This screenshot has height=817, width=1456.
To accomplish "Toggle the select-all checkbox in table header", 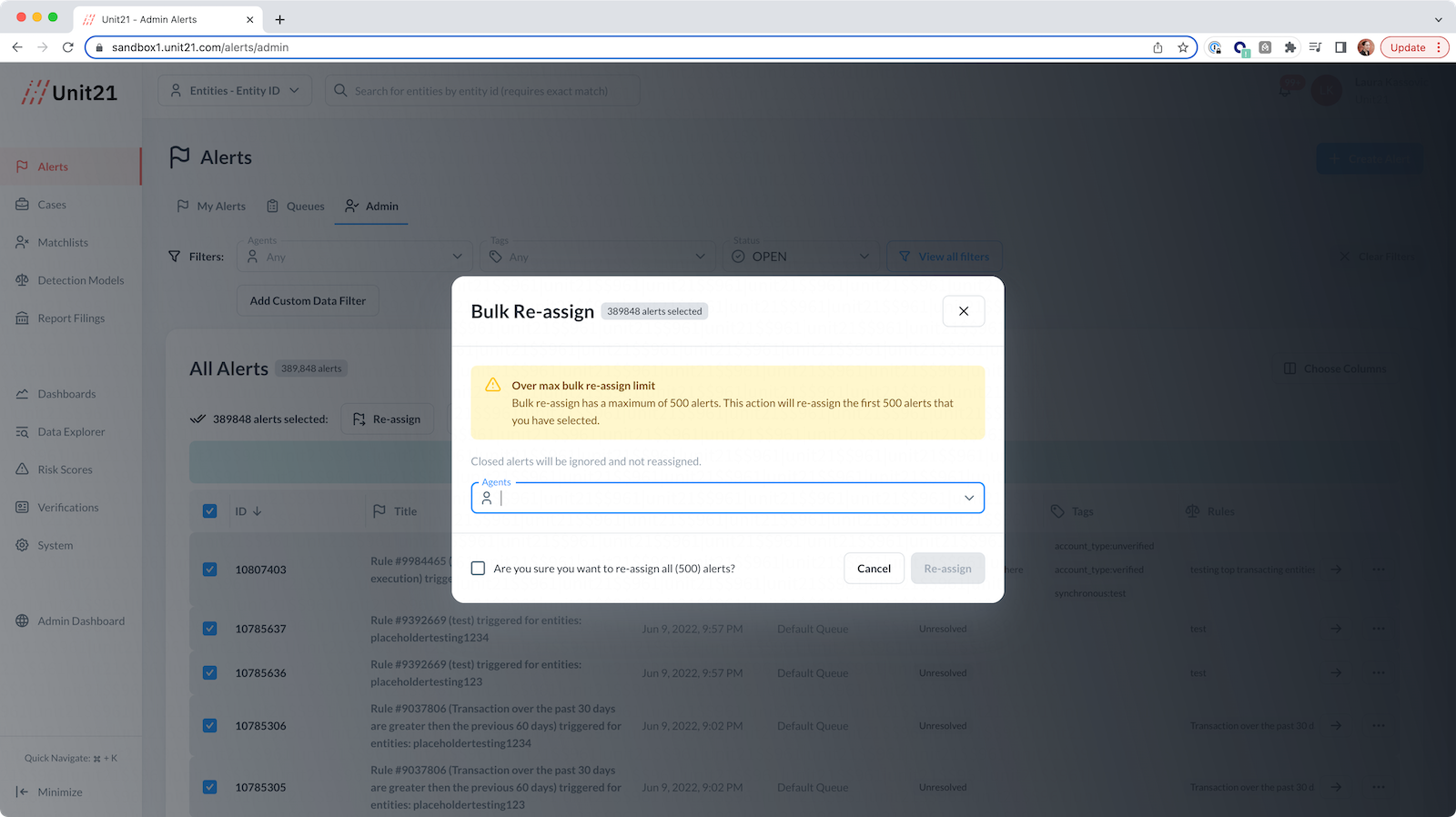I will pos(210,511).
